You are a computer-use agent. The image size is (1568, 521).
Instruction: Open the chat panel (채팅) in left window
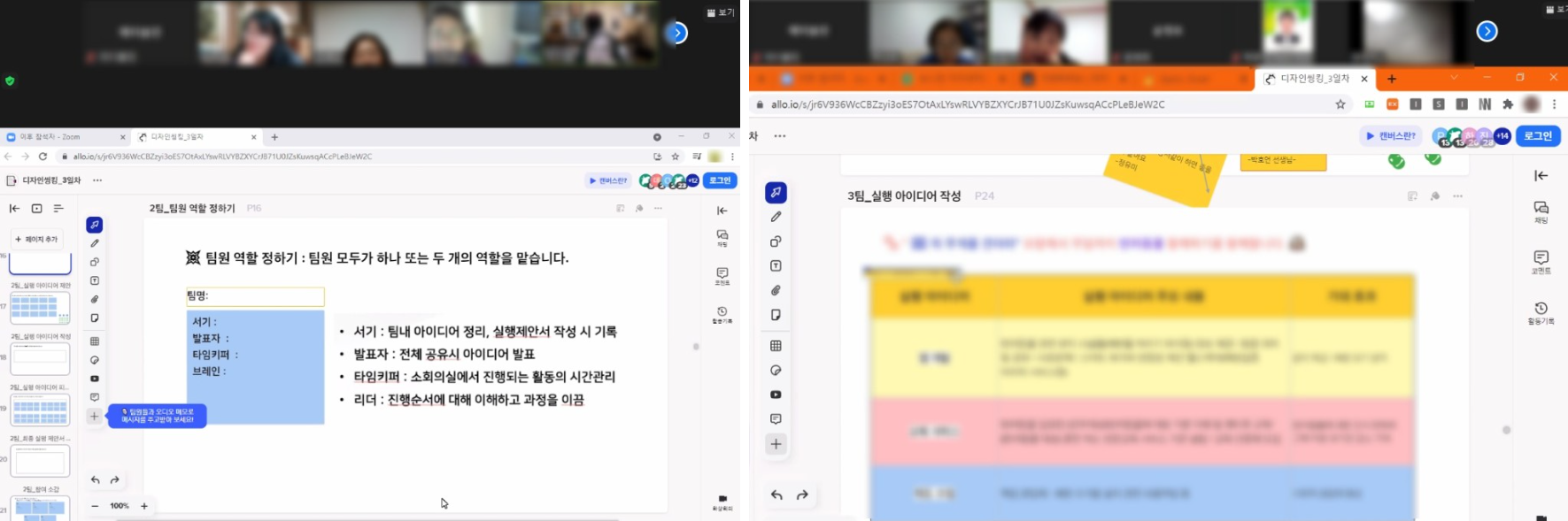(x=722, y=239)
